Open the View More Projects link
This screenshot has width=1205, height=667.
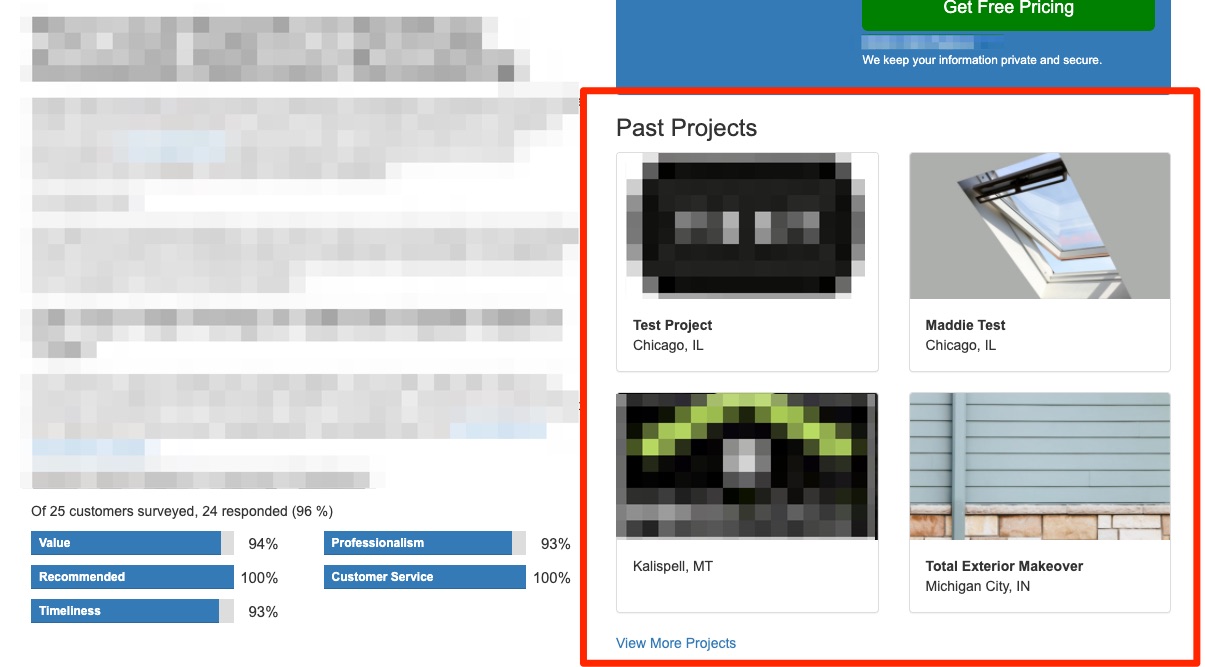click(676, 643)
